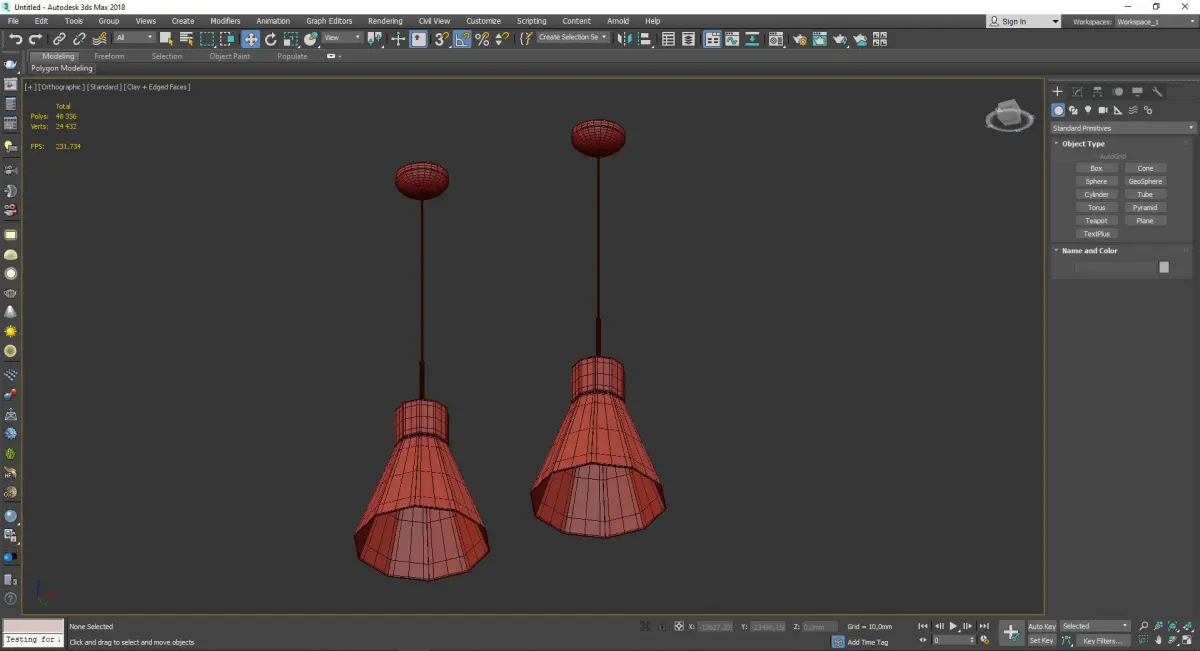Image resolution: width=1200 pixels, height=651 pixels.
Task: Choose the Select Object tool
Action: coord(166,39)
